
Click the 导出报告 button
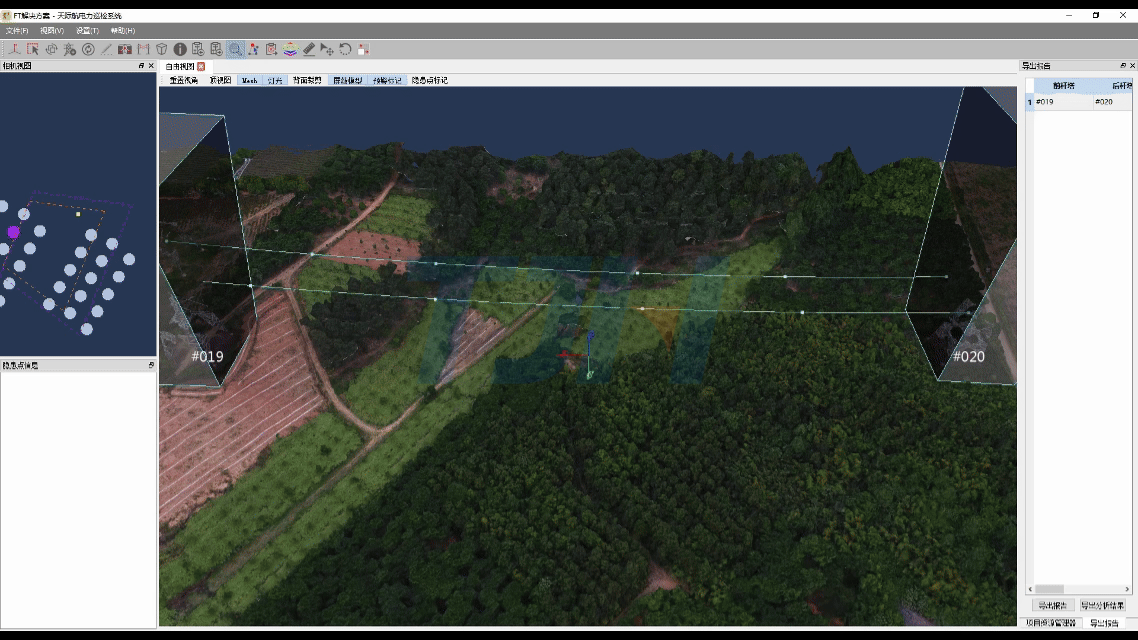1052,605
